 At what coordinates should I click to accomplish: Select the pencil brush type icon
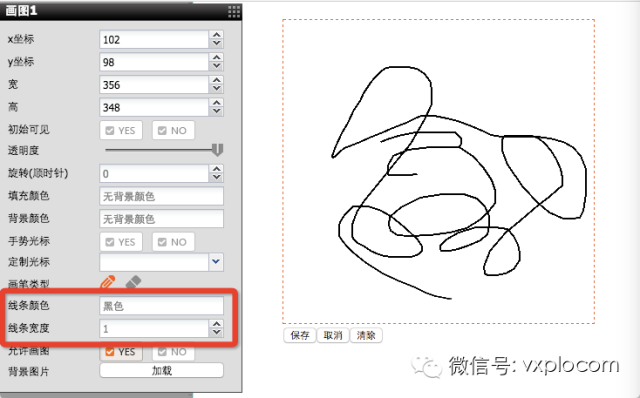coord(108,282)
